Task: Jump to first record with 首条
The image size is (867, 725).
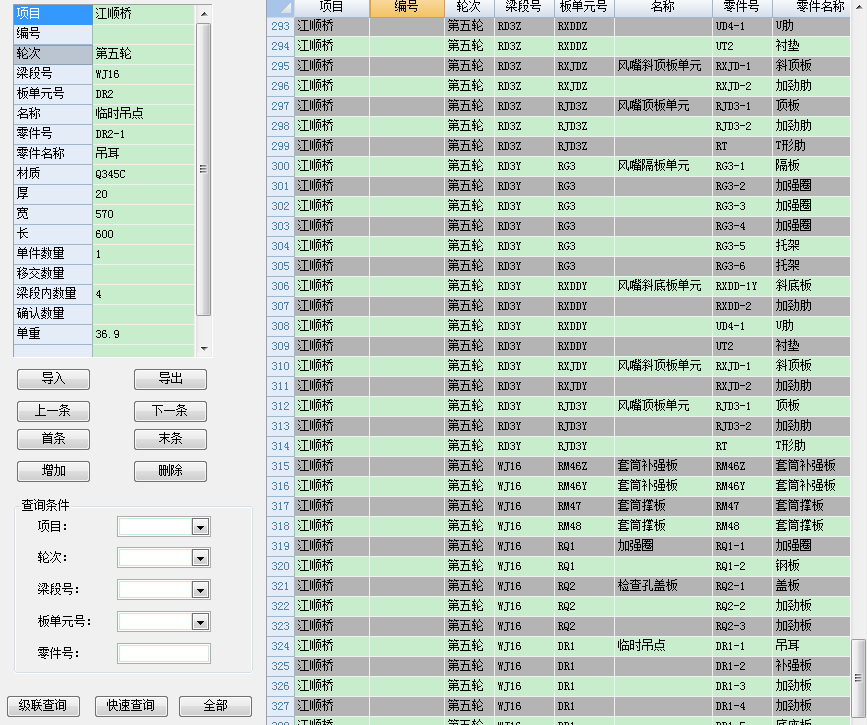Action: point(54,439)
